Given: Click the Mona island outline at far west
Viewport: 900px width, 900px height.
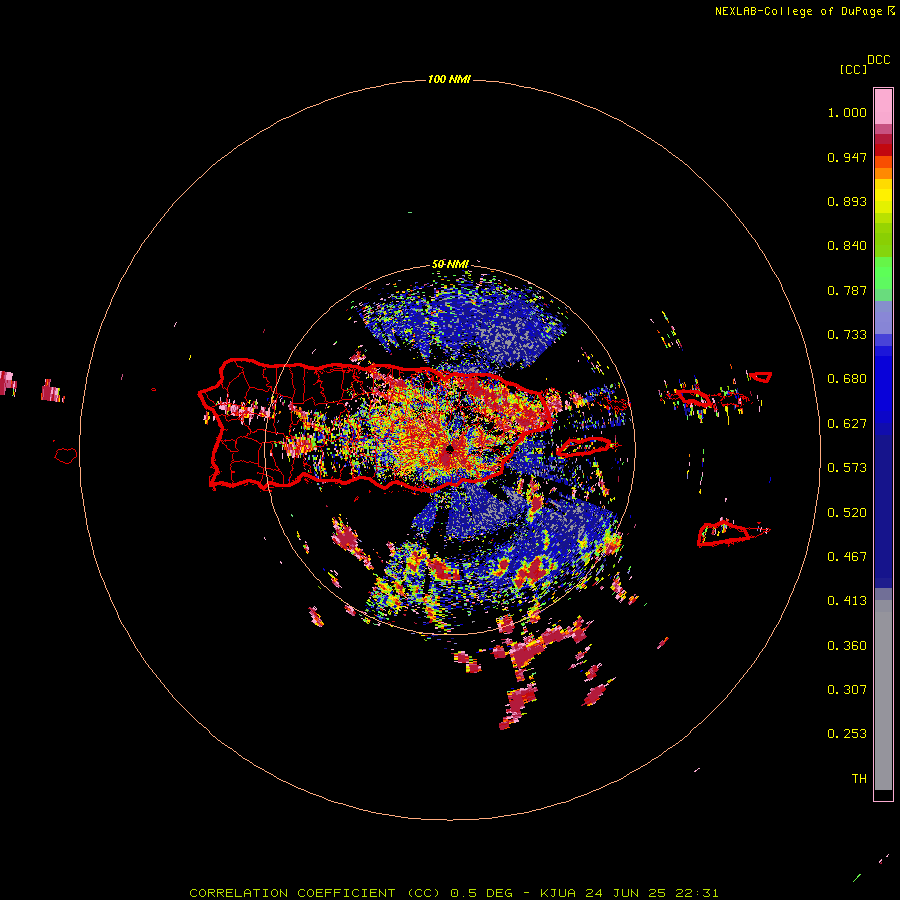Looking at the screenshot, I should tap(65, 455).
